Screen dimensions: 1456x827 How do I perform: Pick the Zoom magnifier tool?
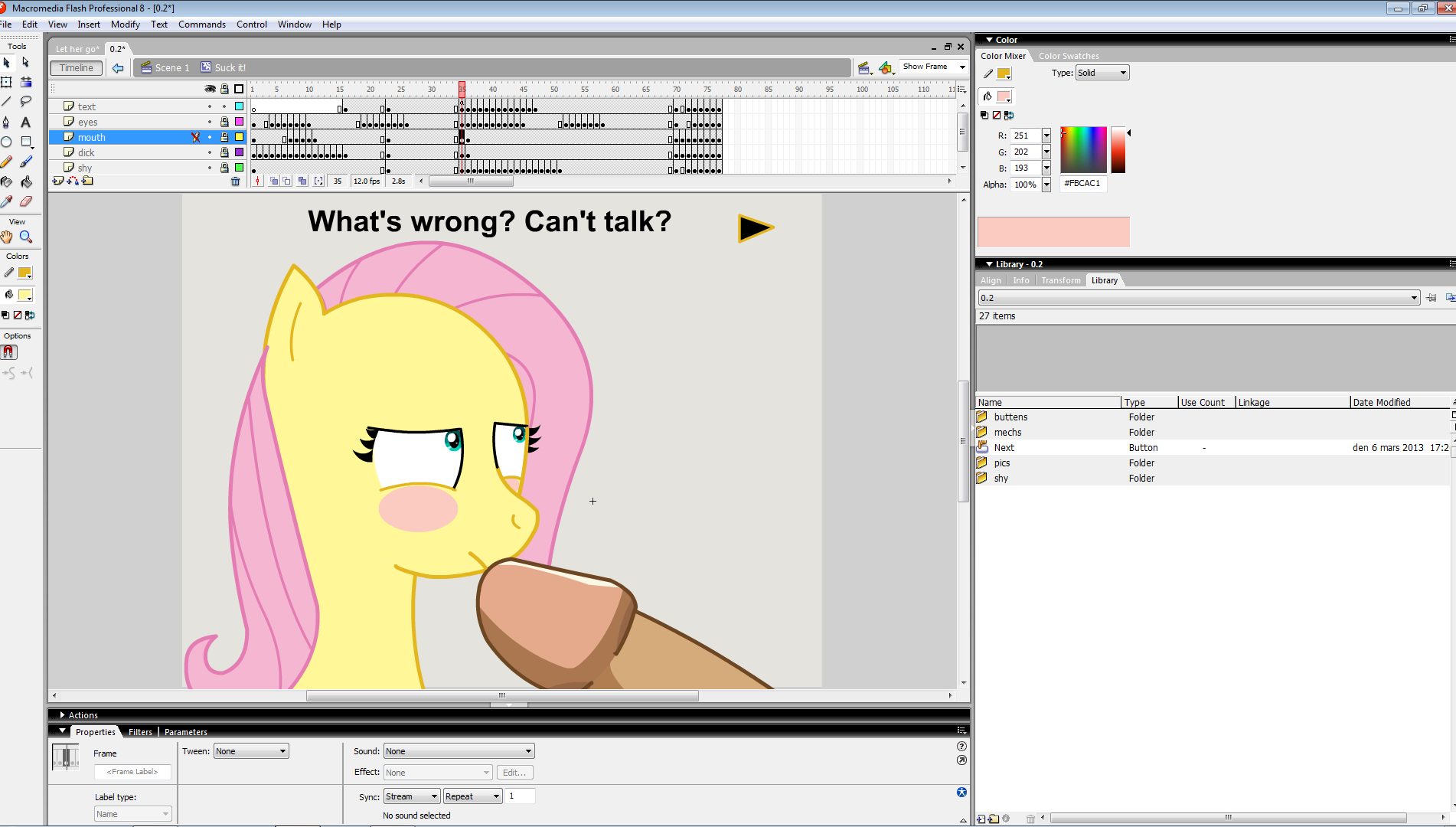[x=26, y=237]
